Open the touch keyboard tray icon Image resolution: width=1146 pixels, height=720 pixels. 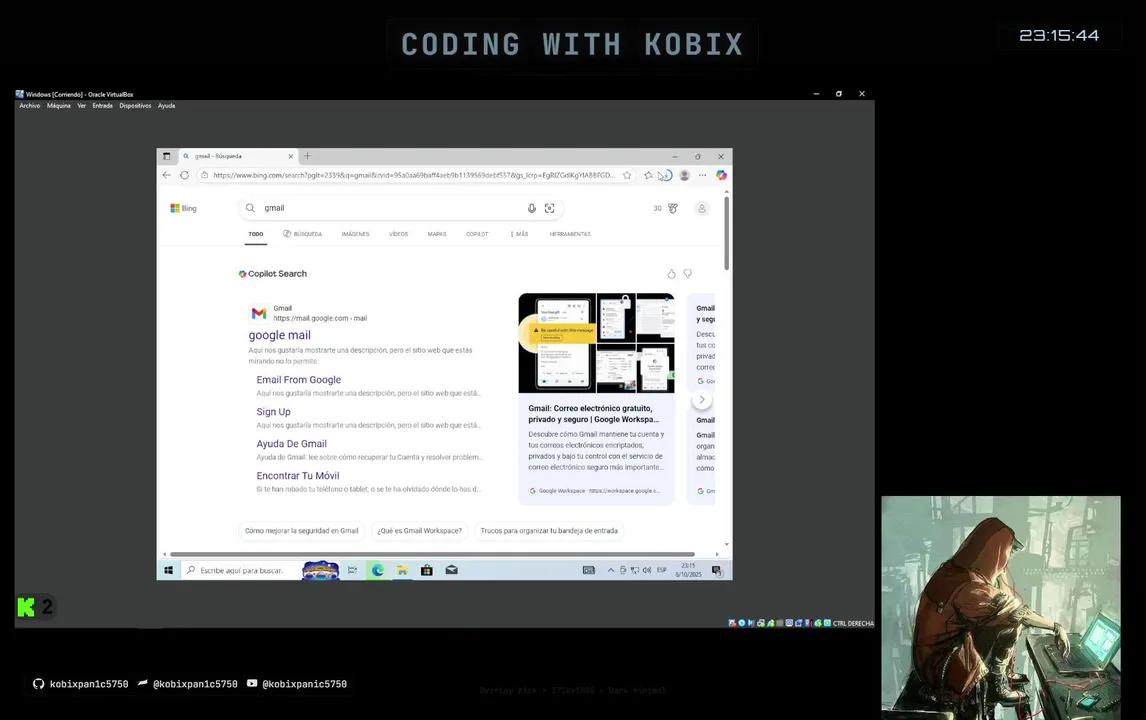[x=588, y=570]
